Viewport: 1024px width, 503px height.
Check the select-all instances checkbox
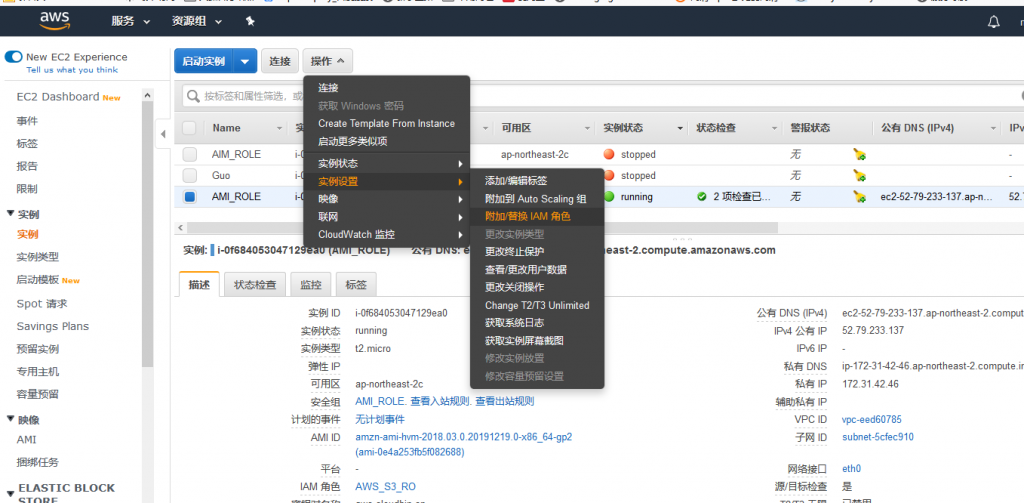pos(189,128)
